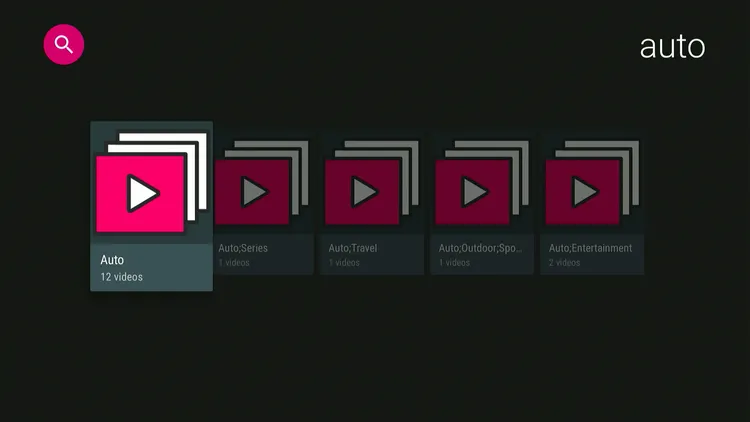
Task: Open the Auto;Outdoor;Spo... playlist icon
Action: [x=482, y=183]
